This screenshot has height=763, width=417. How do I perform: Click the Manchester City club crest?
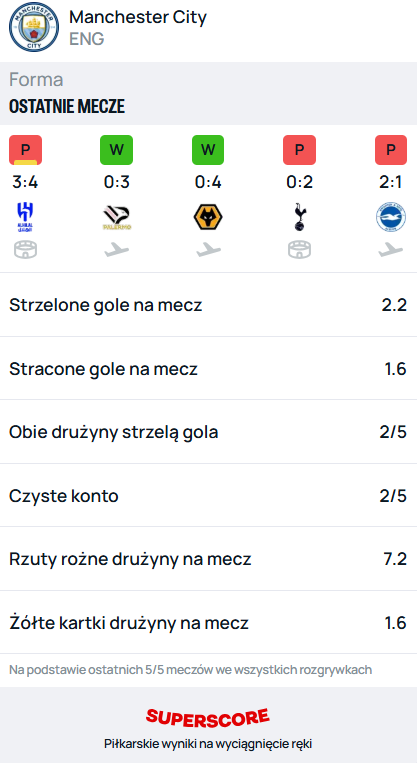click(34, 27)
